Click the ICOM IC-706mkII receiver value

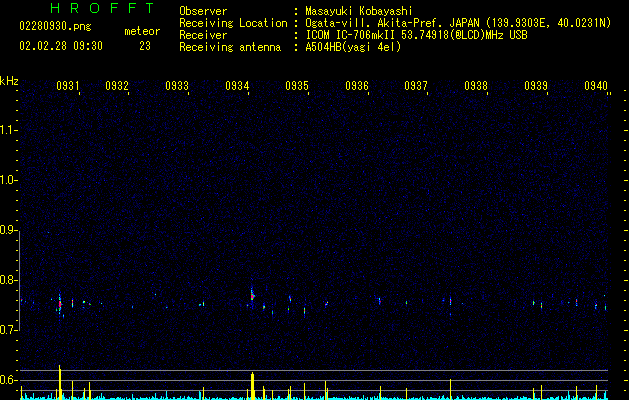[416, 35]
